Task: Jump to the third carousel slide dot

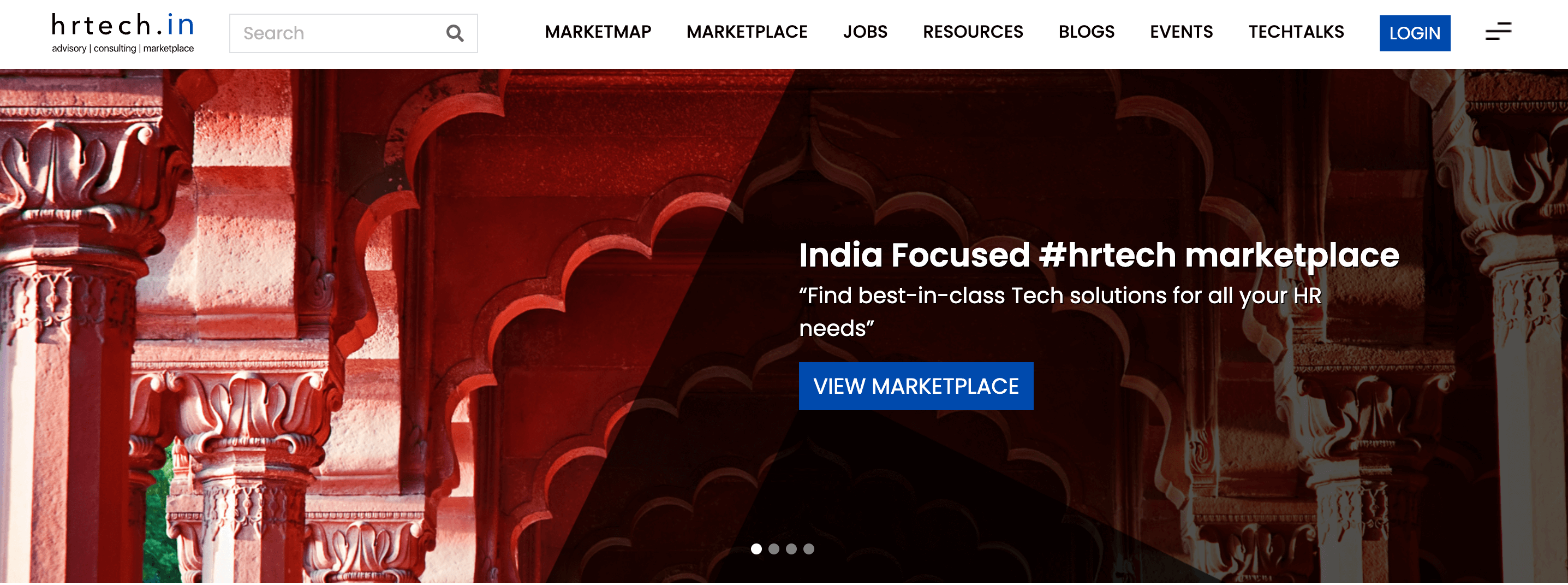Action: coord(791,549)
